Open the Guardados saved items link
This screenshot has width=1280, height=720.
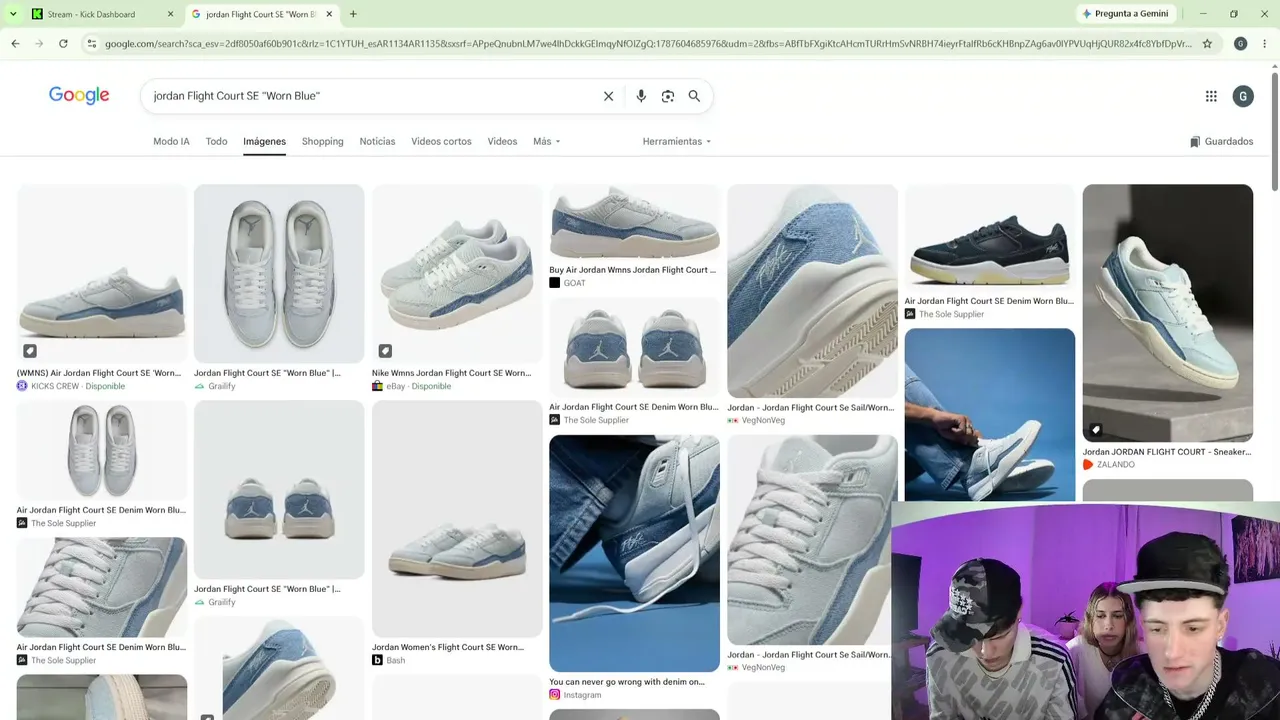point(1221,142)
